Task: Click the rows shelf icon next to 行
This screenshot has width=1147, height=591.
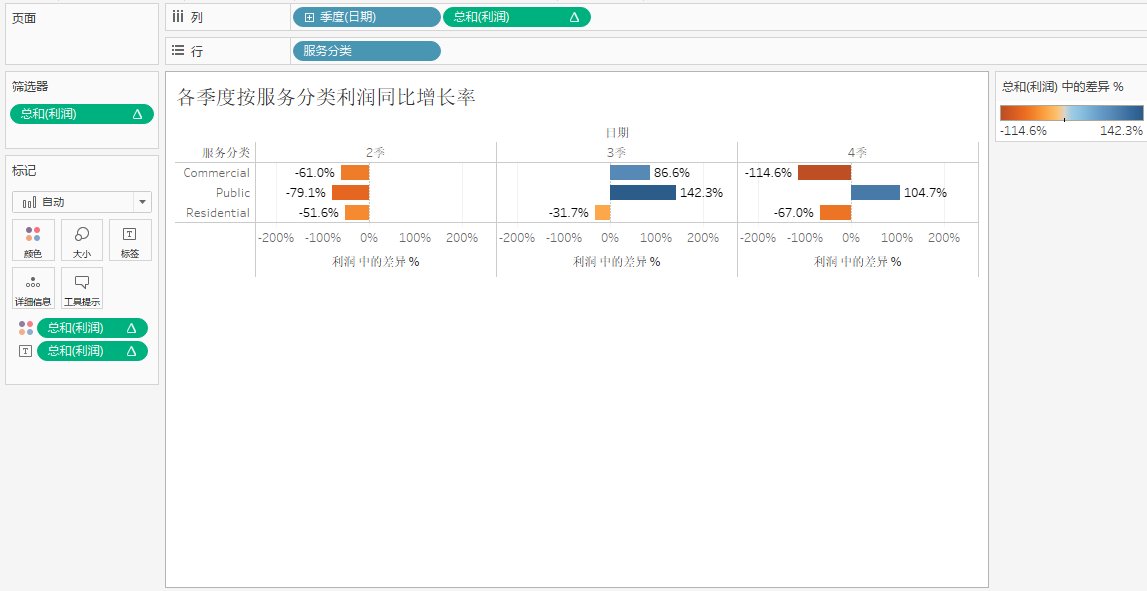Action: [178, 51]
